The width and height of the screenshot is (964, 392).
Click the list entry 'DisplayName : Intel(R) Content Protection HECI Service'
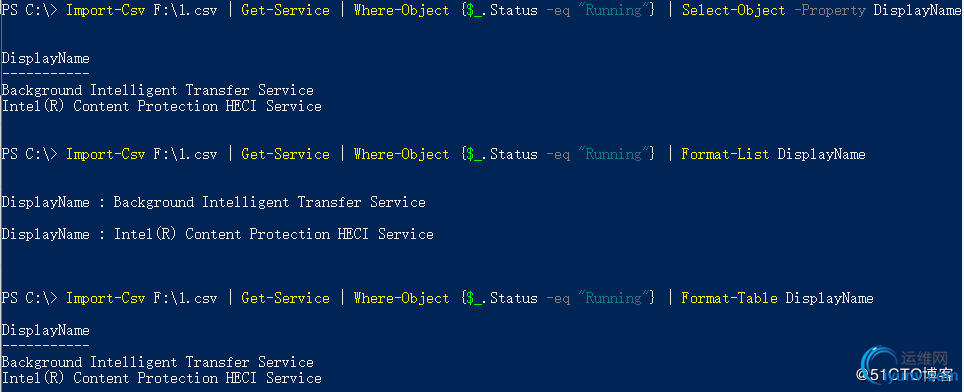point(217,234)
